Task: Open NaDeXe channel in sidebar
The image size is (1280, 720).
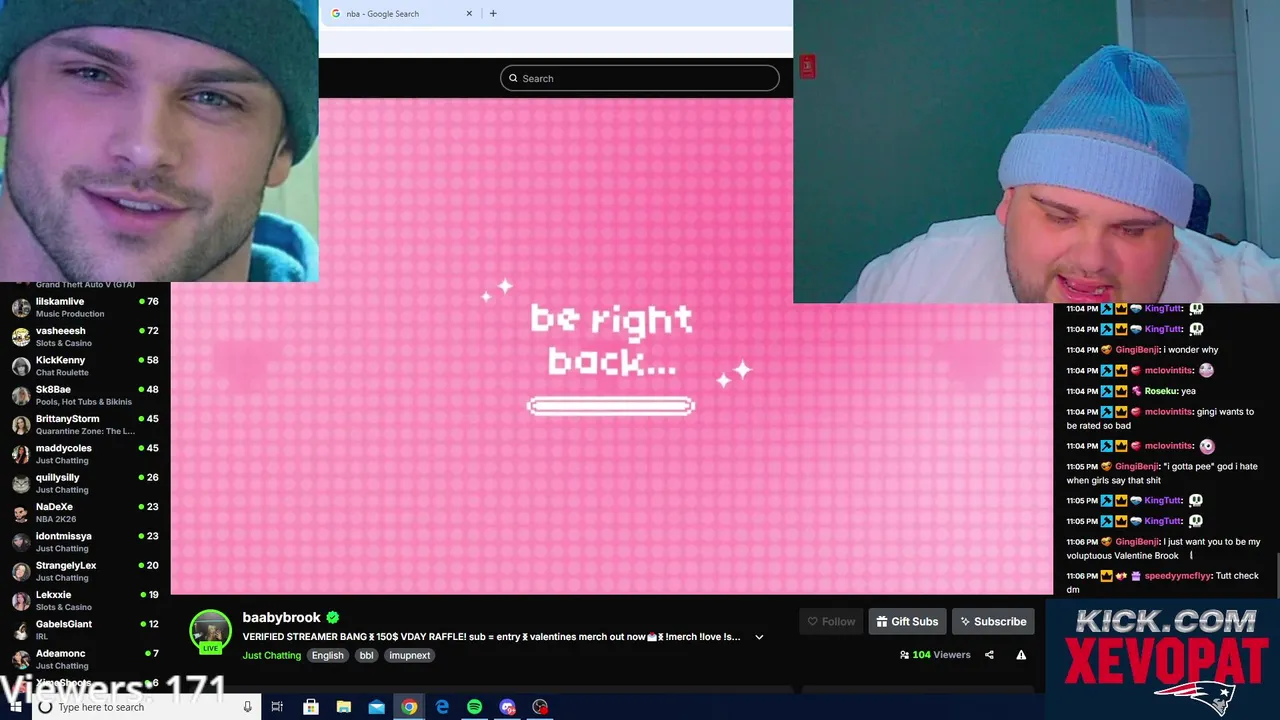Action: click(85, 512)
